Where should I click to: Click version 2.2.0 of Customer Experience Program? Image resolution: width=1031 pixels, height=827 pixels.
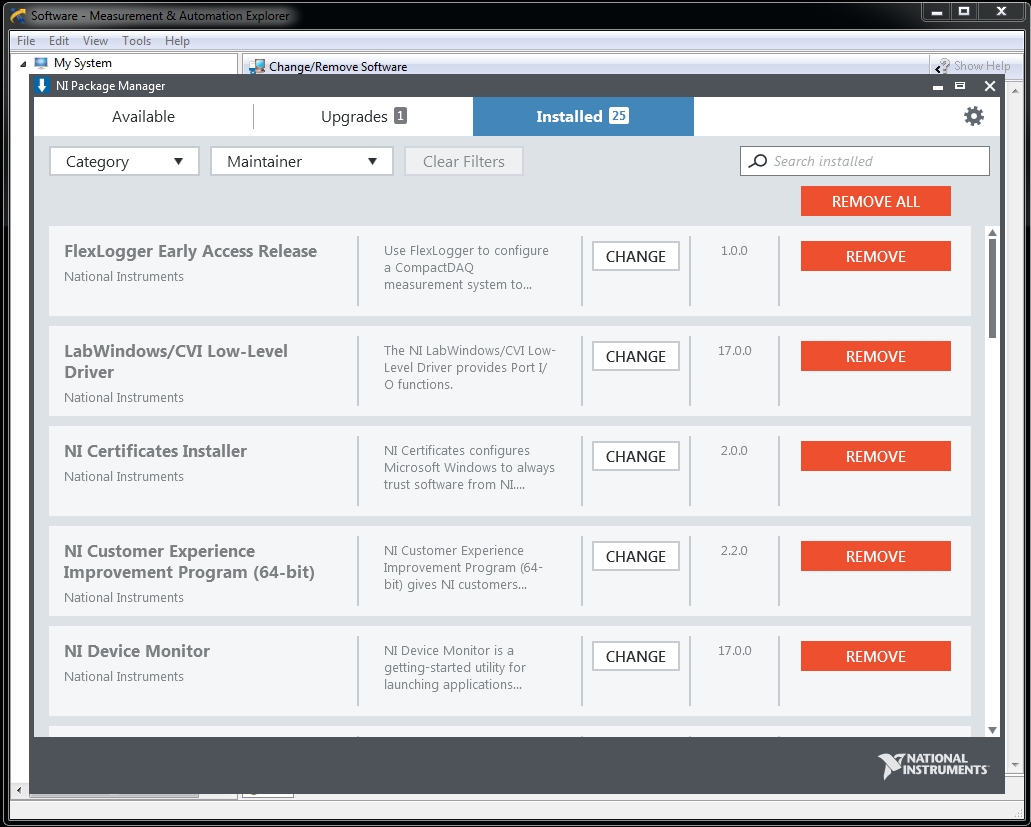pos(734,550)
